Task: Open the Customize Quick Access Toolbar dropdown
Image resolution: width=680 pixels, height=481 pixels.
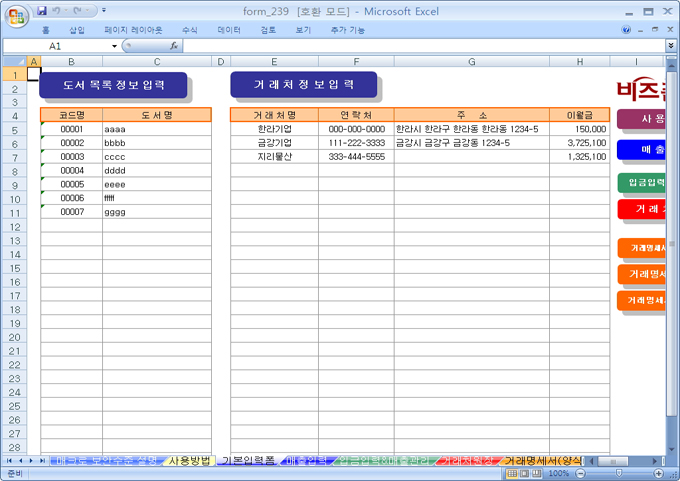Action: (x=105, y=11)
